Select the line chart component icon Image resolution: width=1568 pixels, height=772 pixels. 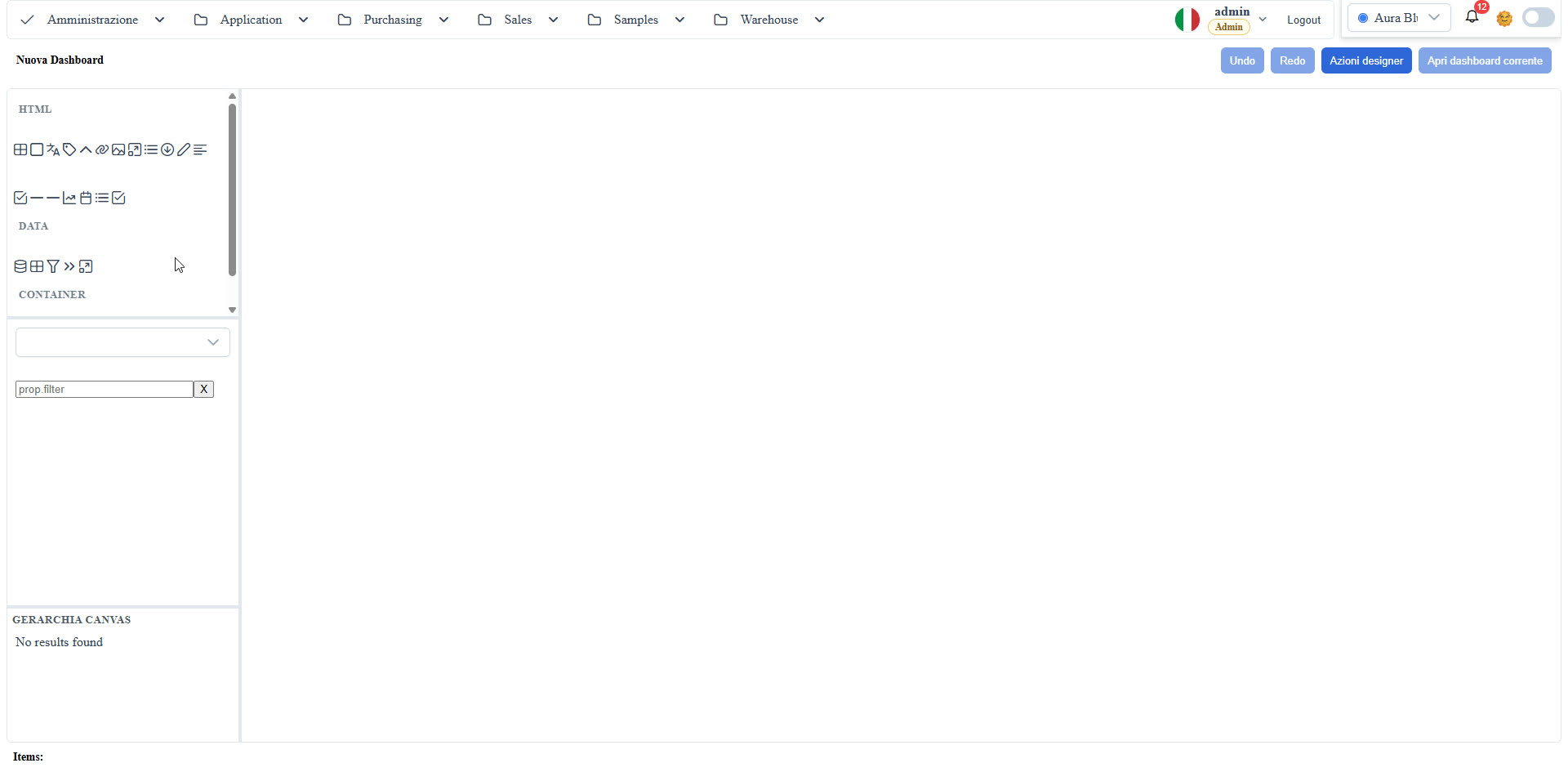tap(69, 198)
